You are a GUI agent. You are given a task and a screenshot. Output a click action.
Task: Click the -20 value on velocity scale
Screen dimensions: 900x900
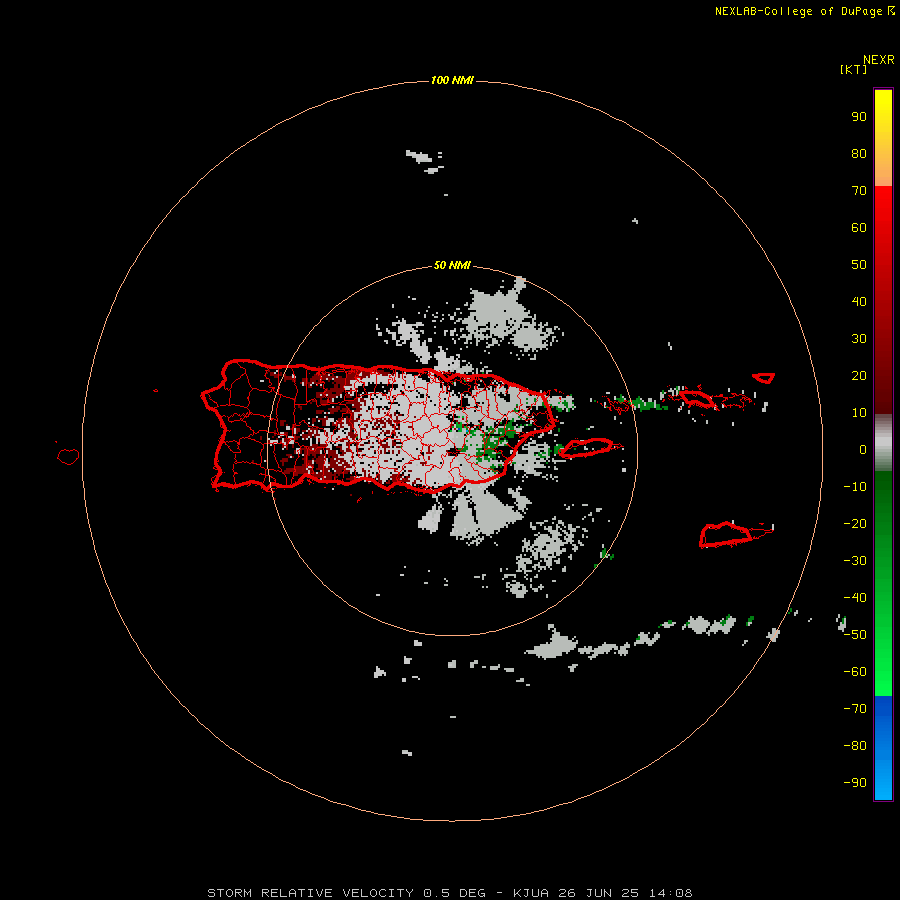click(x=855, y=524)
